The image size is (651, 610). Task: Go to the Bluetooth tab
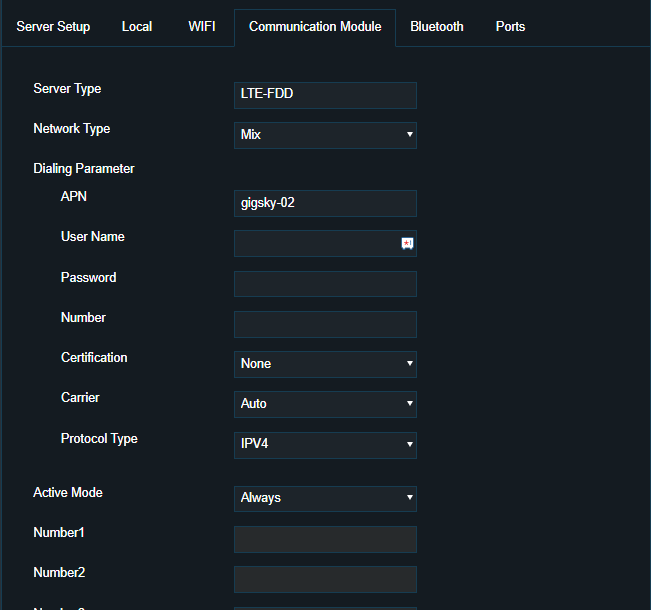point(437,27)
